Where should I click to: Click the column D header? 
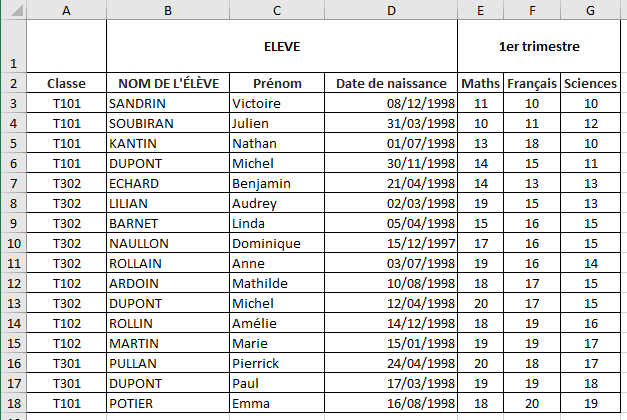391,10
